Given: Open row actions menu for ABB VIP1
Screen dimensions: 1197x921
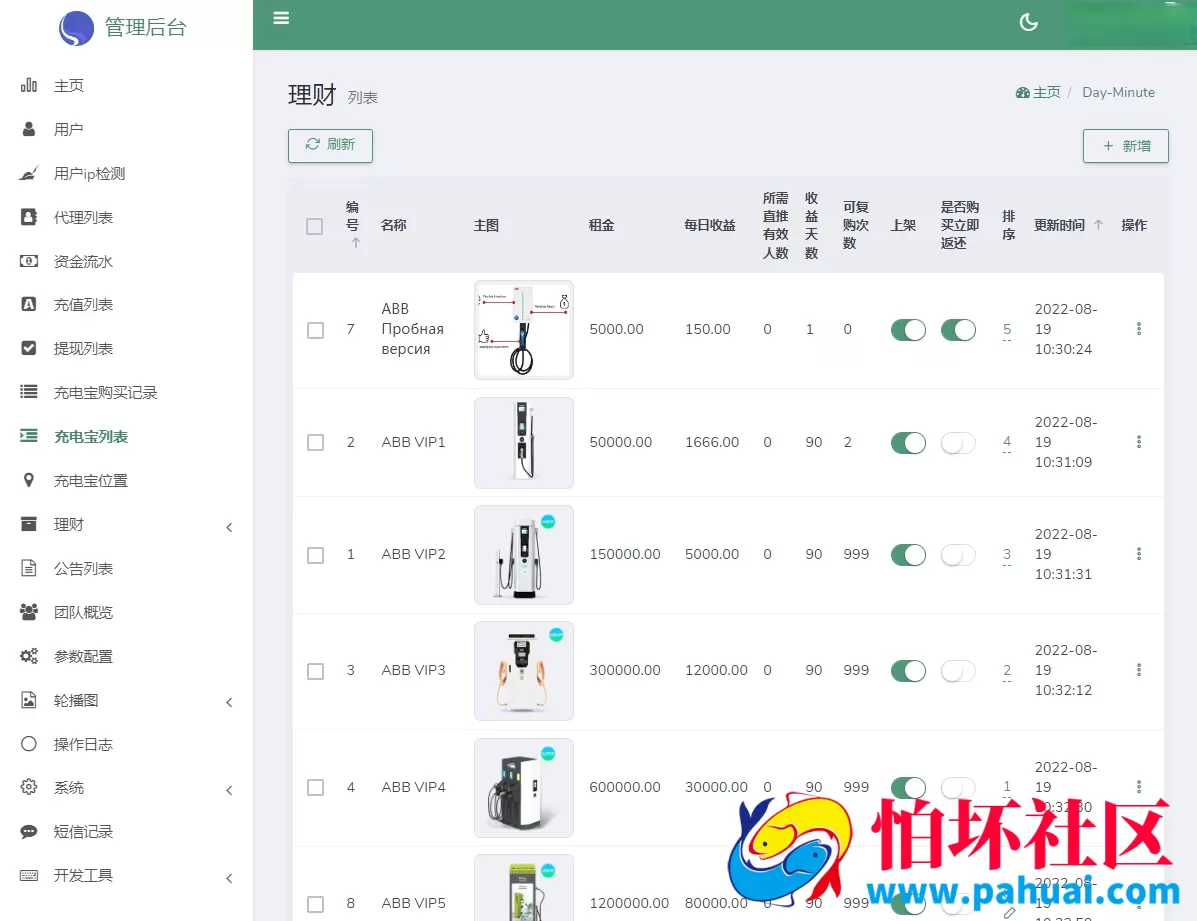Looking at the screenshot, I should 1138,441.
